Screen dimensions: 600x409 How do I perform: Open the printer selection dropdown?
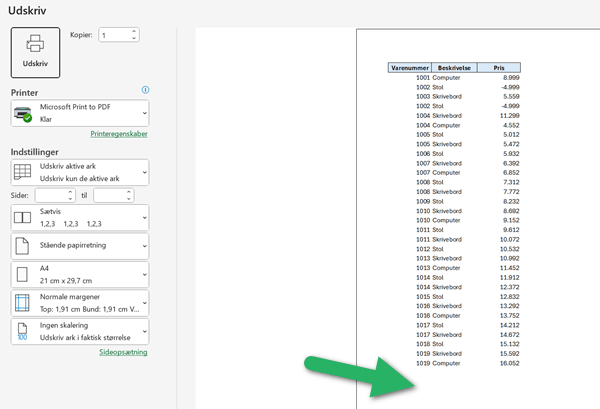pyautogui.click(x=145, y=112)
